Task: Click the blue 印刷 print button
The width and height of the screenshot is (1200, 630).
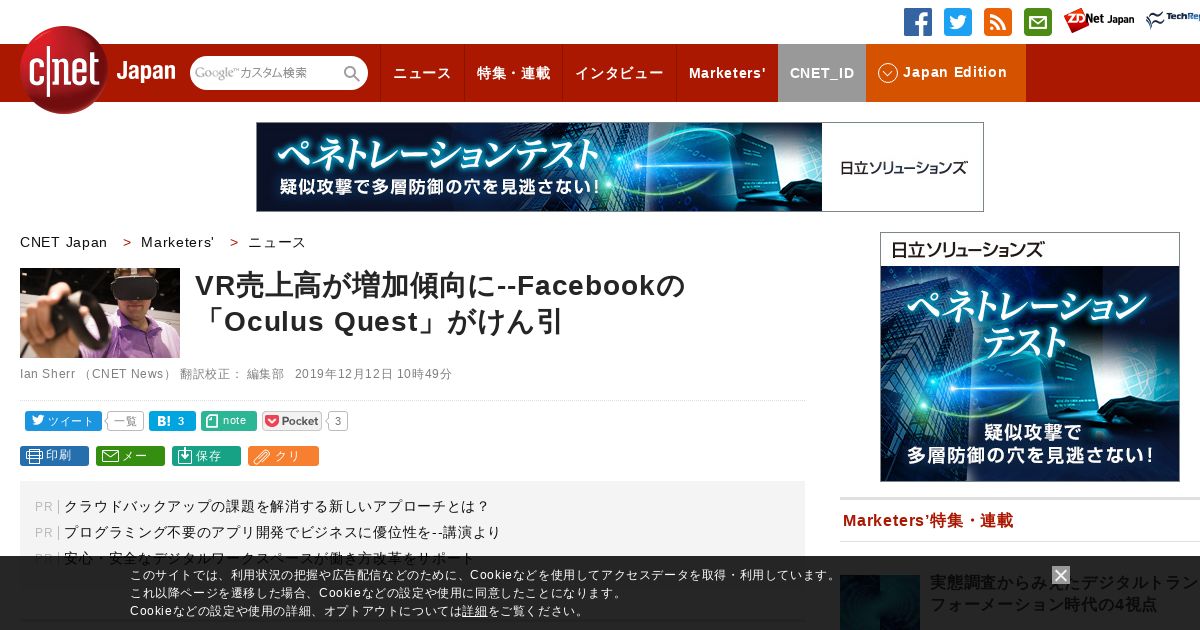Action: [54, 456]
